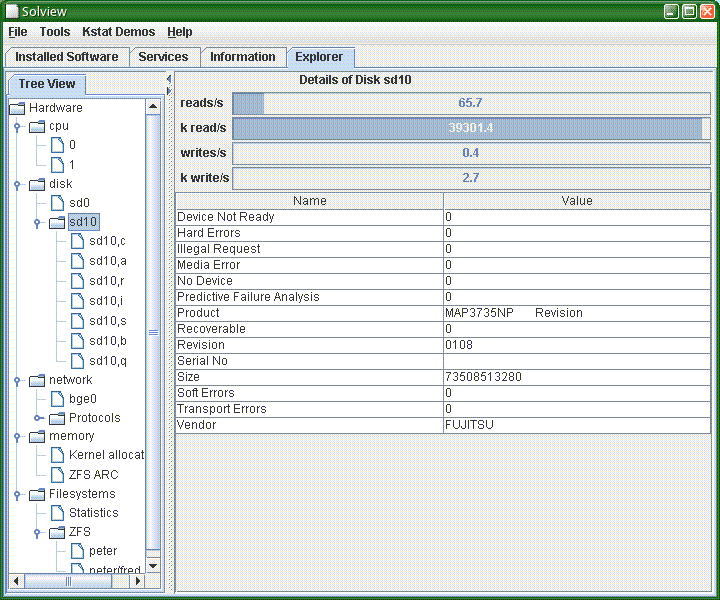
Task: Click the ZFS ARC document icon
Action: [x=57, y=475]
